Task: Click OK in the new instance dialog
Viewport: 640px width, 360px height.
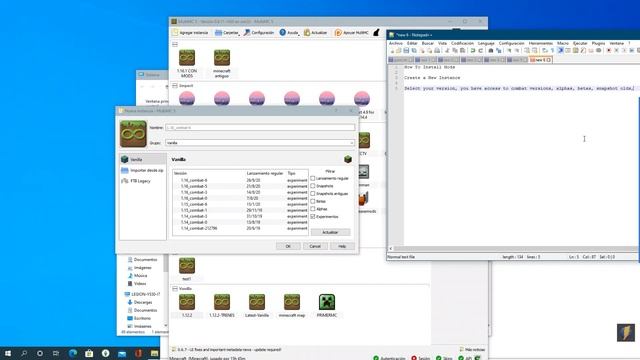Action: [288, 246]
